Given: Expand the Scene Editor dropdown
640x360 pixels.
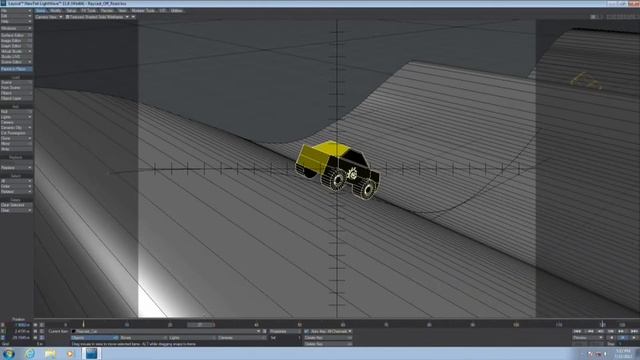Looking at the screenshot, I should click(x=16, y=62).
